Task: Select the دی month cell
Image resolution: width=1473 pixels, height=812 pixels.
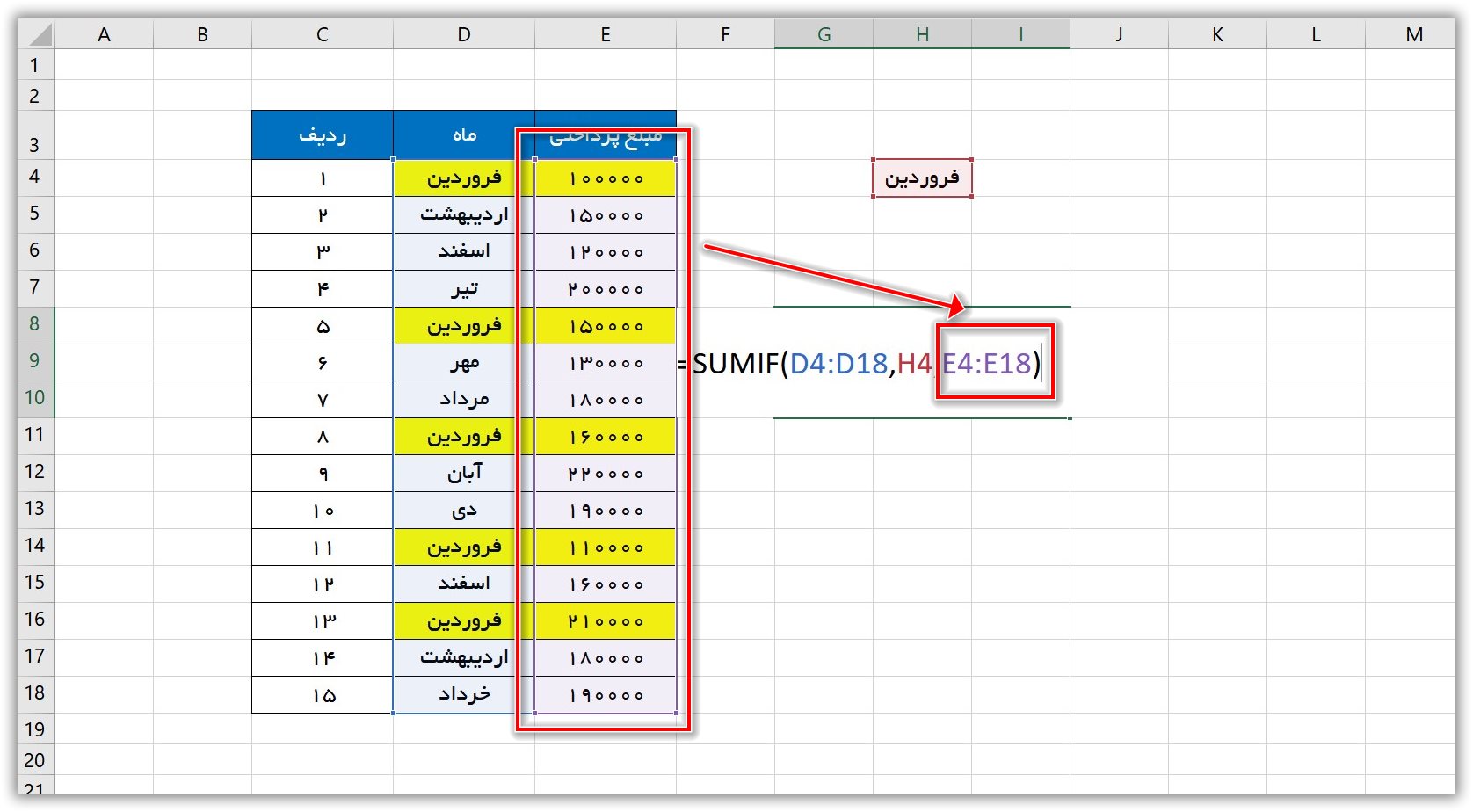Action: (464, 509)
